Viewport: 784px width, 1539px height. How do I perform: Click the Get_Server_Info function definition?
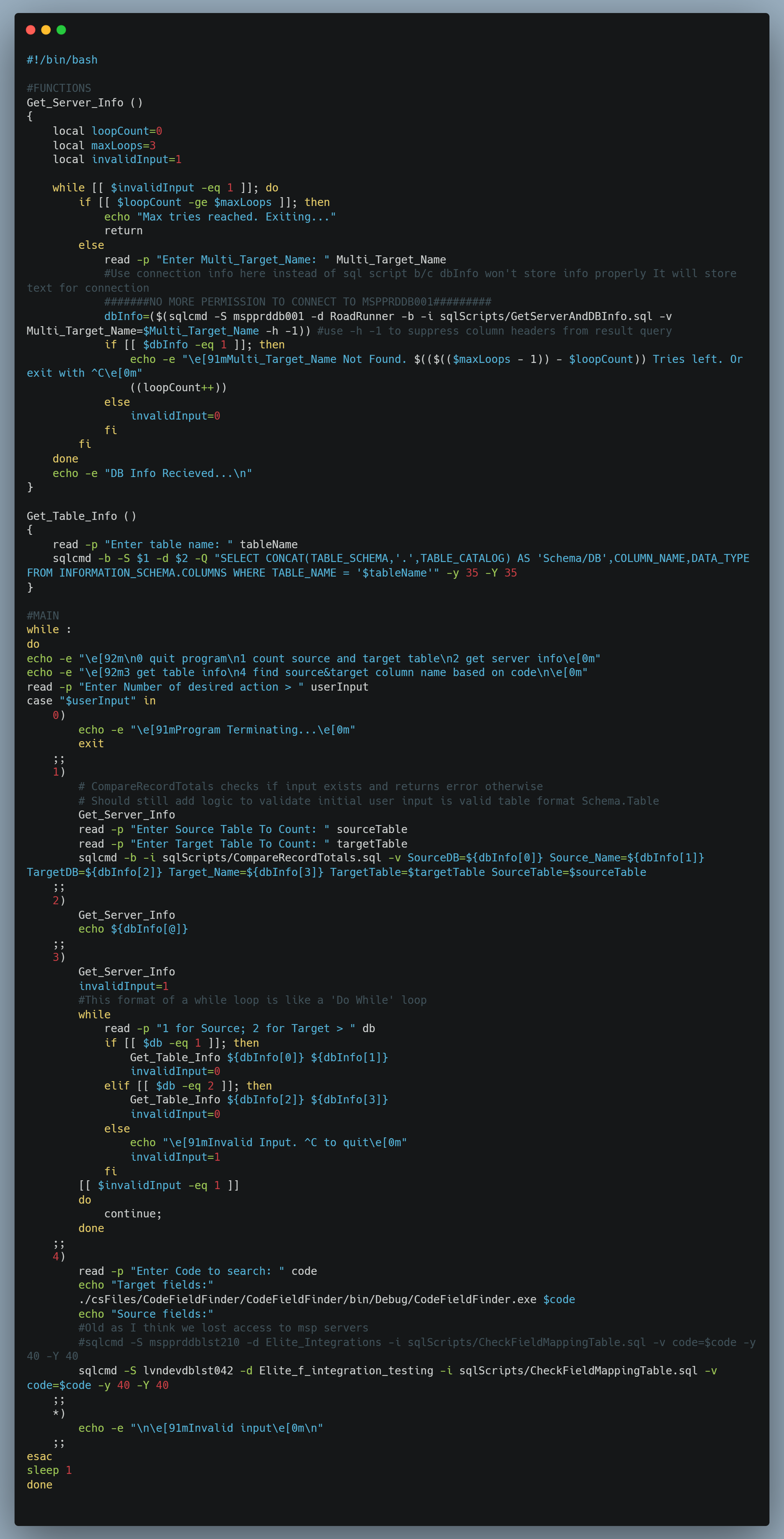(x=84, y=102)
